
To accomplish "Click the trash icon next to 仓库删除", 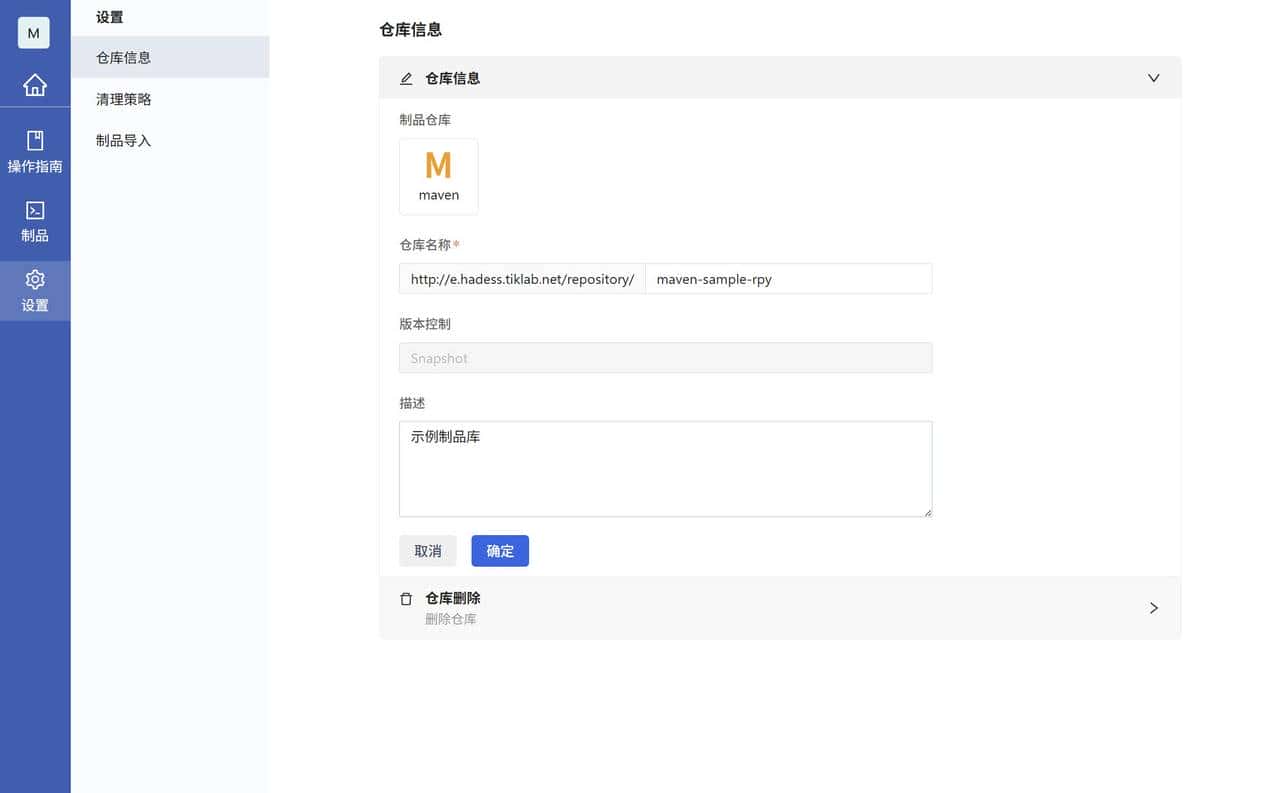I will [406, 598].
